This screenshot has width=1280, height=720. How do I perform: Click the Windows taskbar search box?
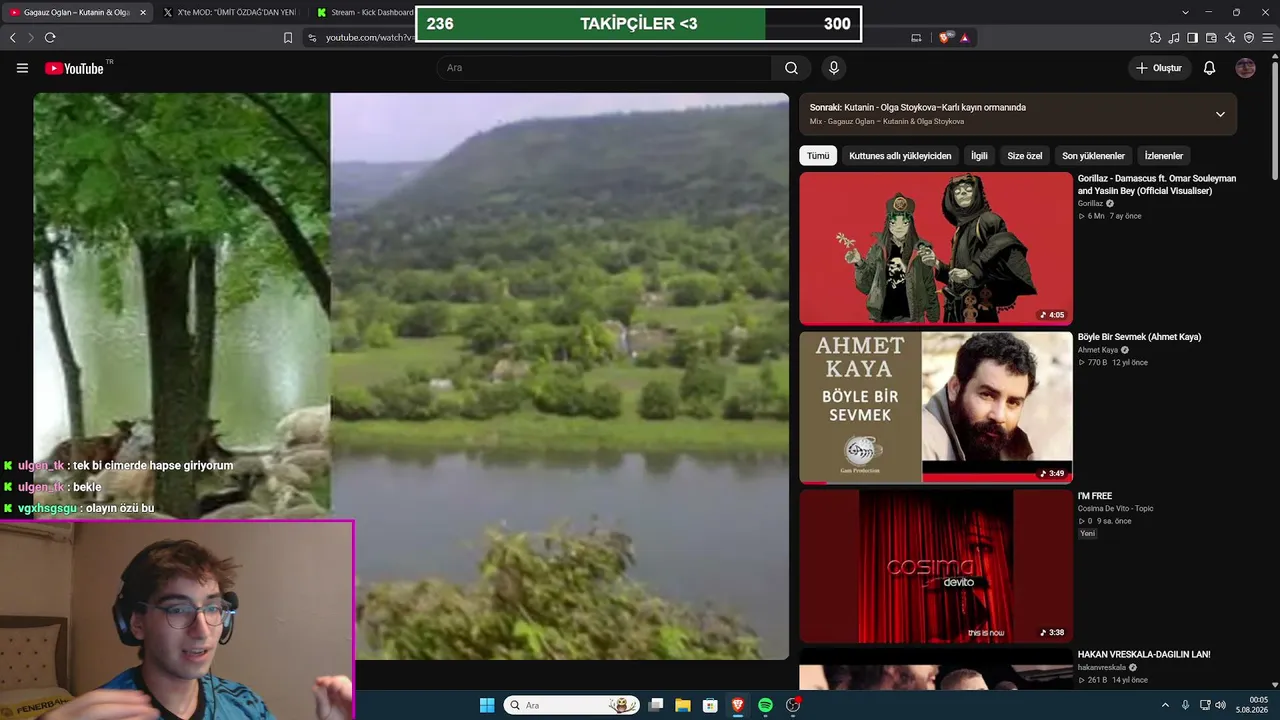click(571, 705)
